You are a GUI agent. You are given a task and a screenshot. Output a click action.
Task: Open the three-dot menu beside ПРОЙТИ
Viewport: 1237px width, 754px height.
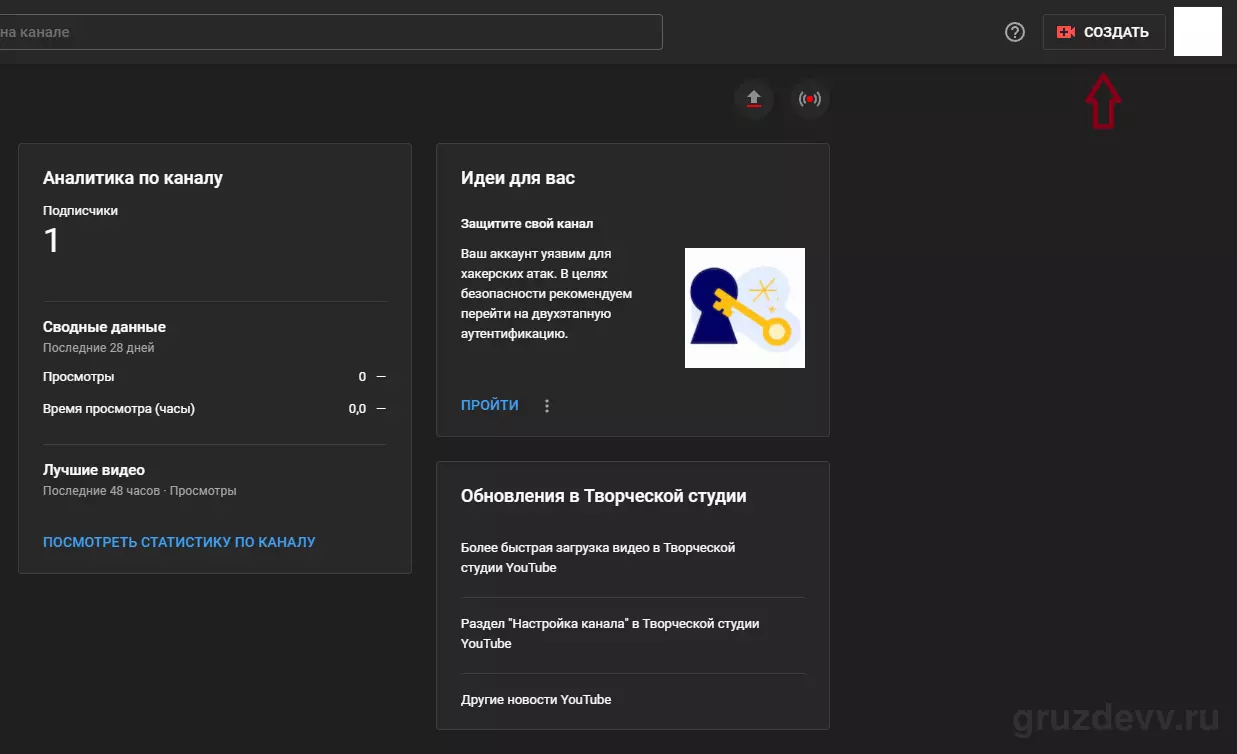pos(547,406)
